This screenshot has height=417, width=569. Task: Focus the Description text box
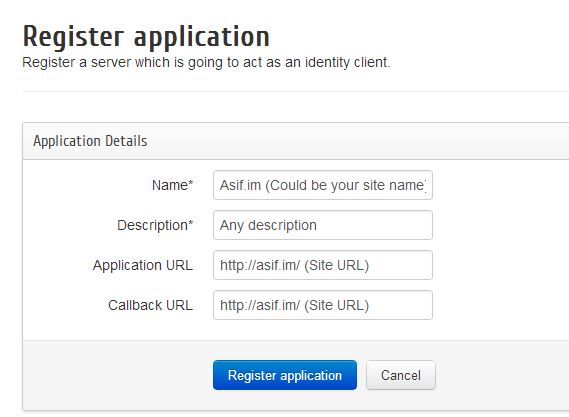(323, 225)
